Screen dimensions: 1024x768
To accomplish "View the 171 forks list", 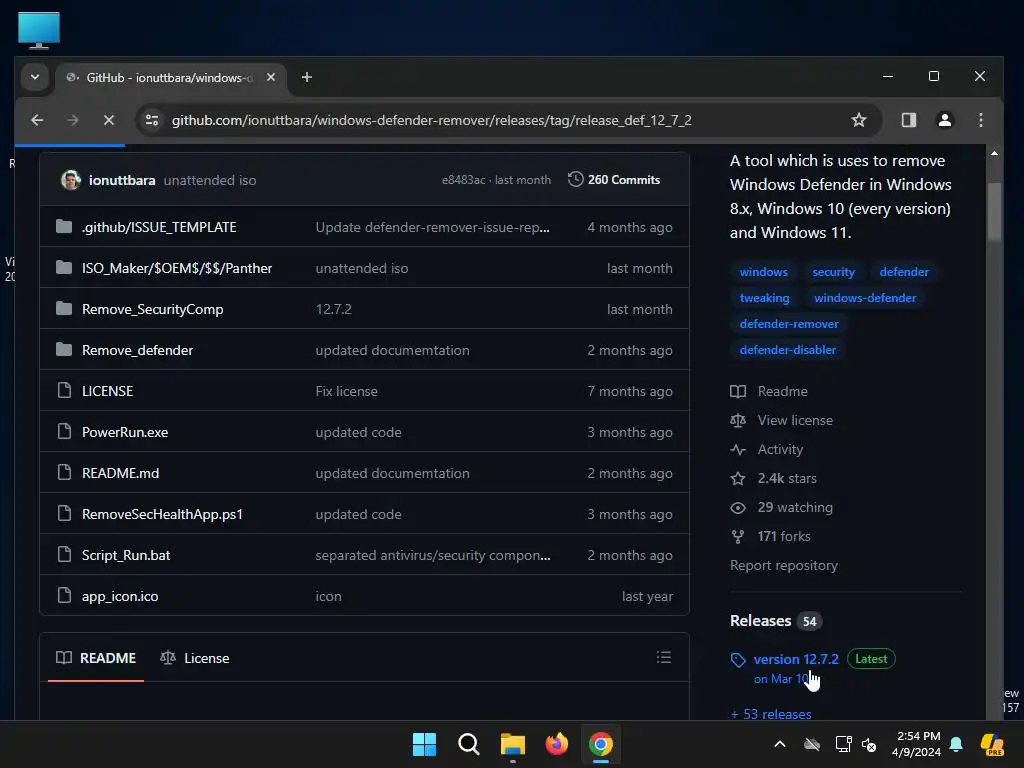I will pos(771,537).
